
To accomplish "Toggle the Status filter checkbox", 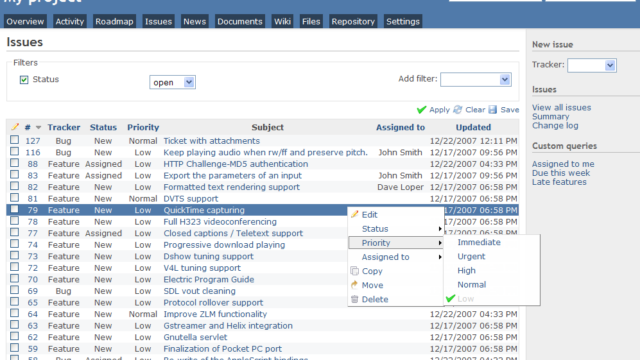I will 24,80.
